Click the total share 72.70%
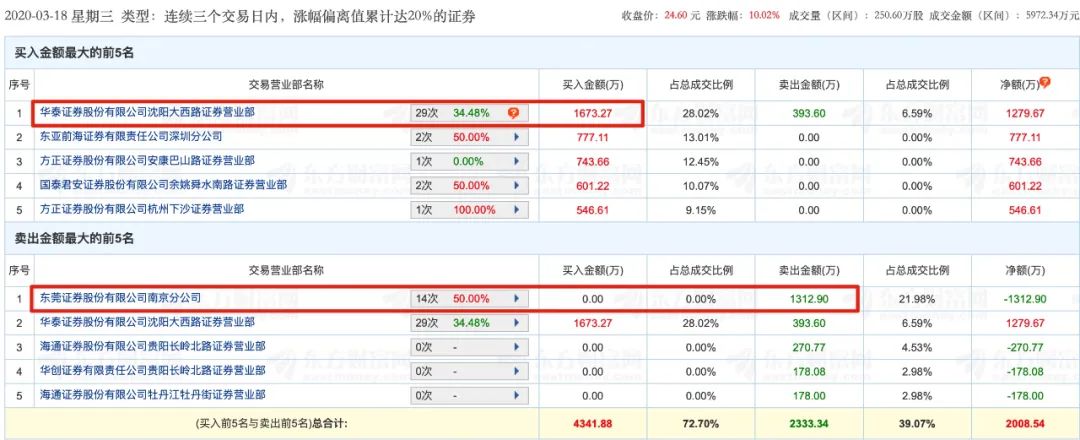The width and height of the screenshot is (1080, 440). 701,423
